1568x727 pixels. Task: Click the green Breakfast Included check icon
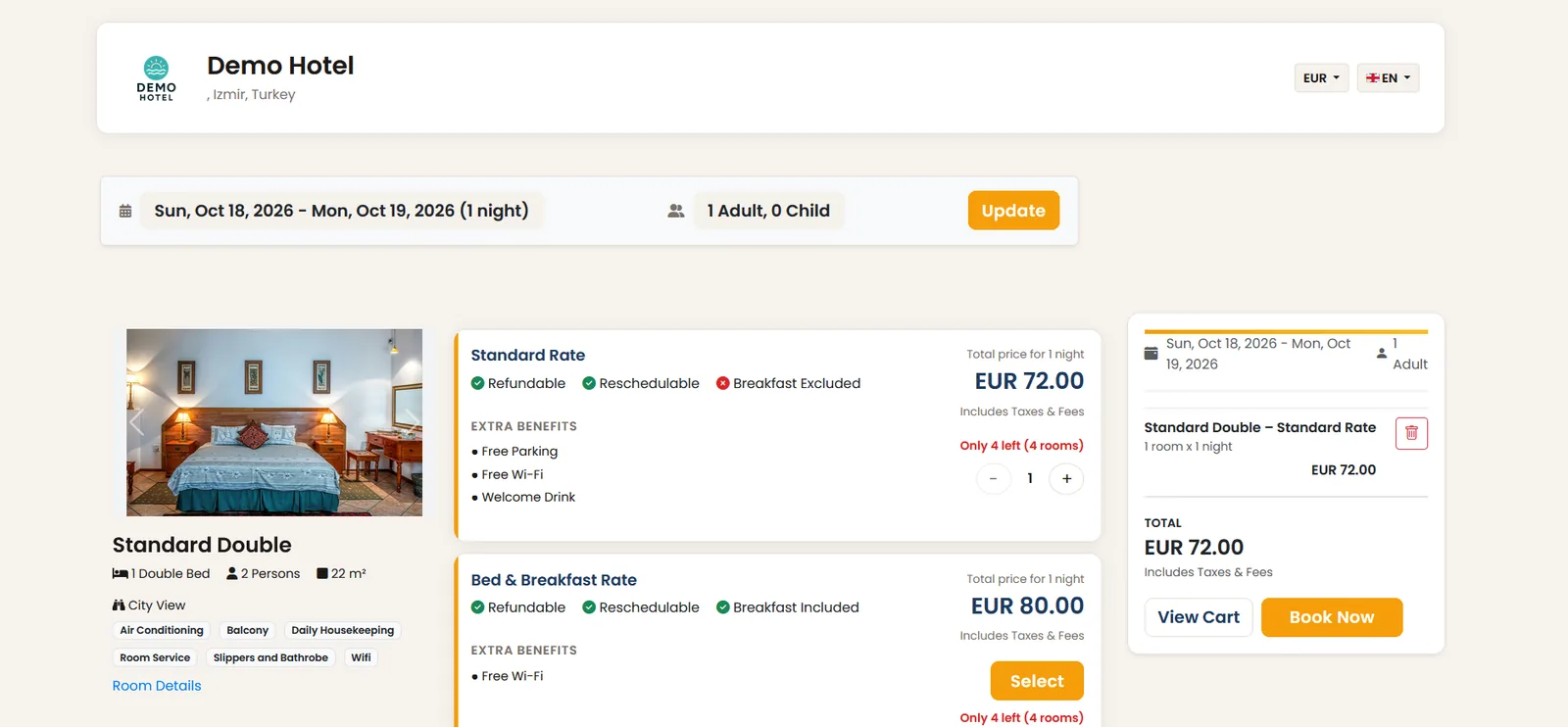click(723, 607)
